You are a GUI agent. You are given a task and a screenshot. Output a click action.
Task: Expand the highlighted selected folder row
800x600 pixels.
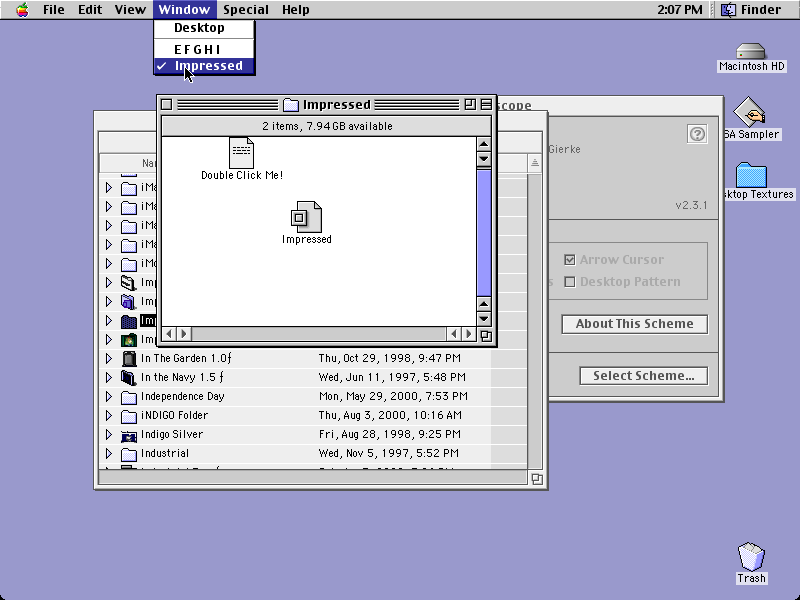tap(109, 320)
